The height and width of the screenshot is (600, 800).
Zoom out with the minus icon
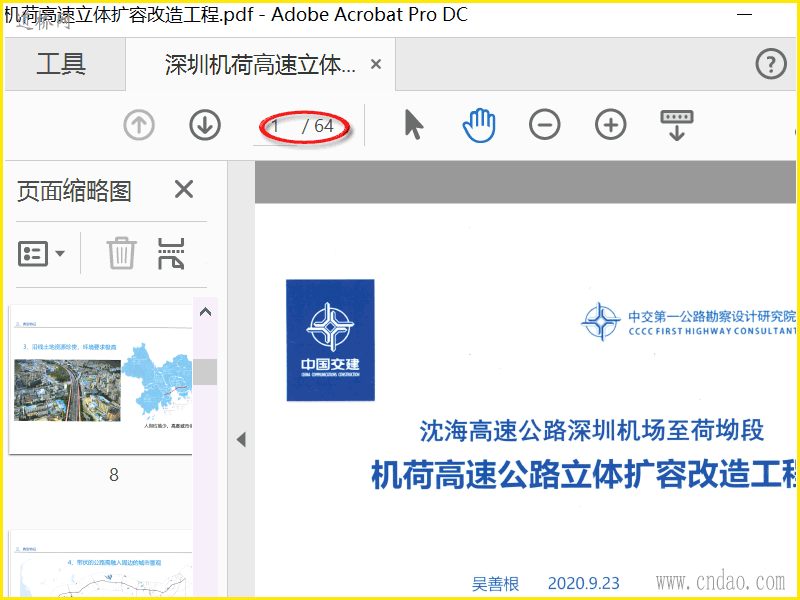pyautogui.click(x=544, y=125)
